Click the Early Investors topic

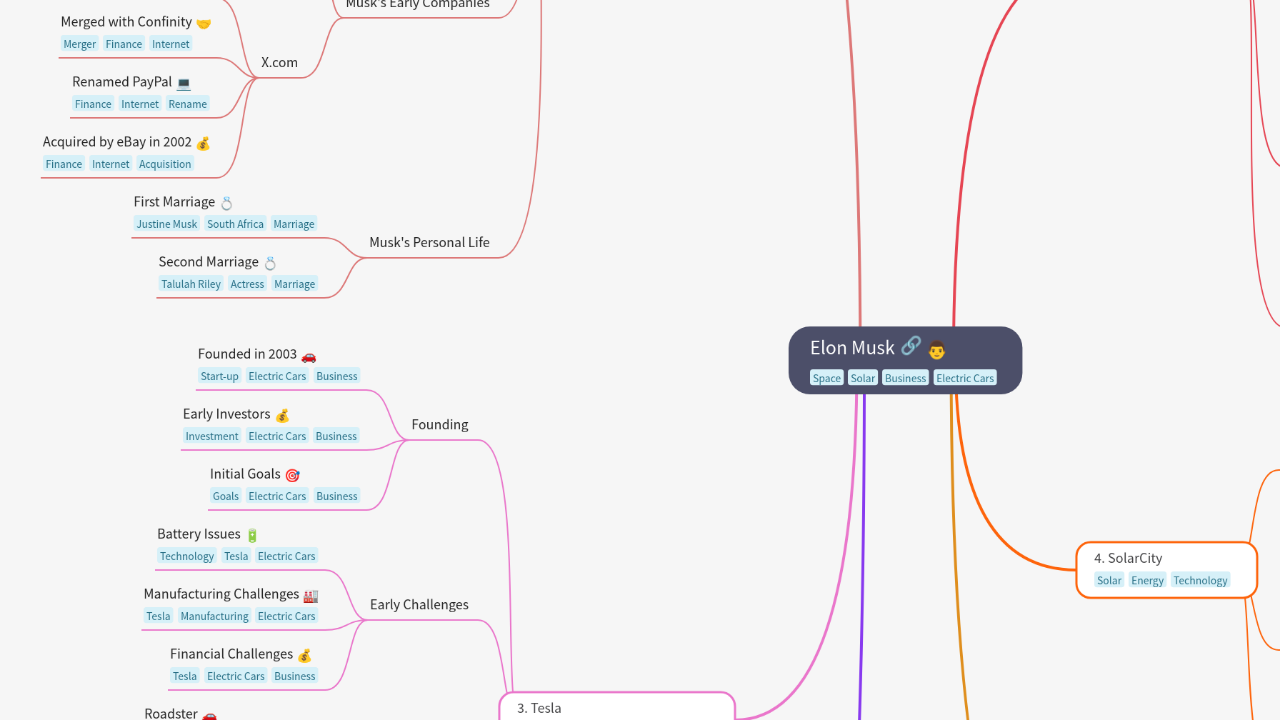tap(226, 414)
